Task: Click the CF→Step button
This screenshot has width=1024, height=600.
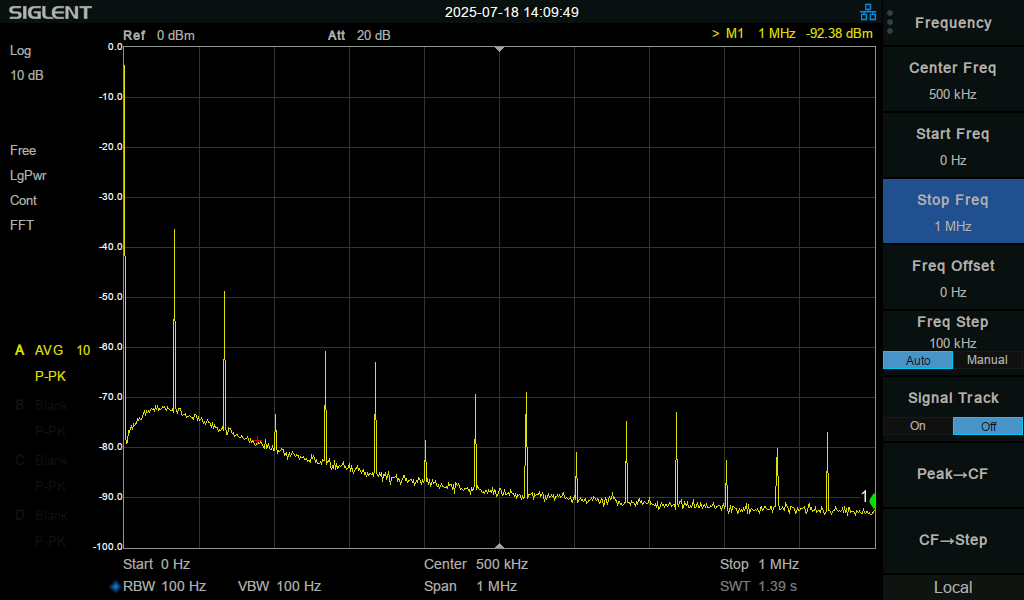Action: click(x=953, y=541)
